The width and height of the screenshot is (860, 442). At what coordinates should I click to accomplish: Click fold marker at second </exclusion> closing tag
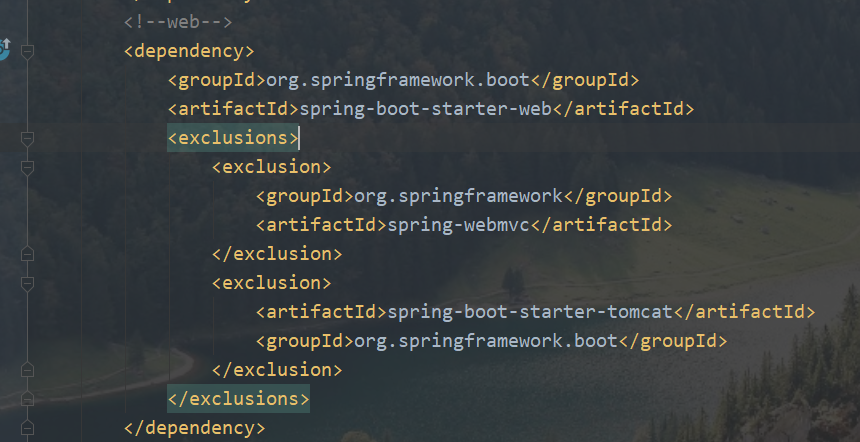coord(27,371)
